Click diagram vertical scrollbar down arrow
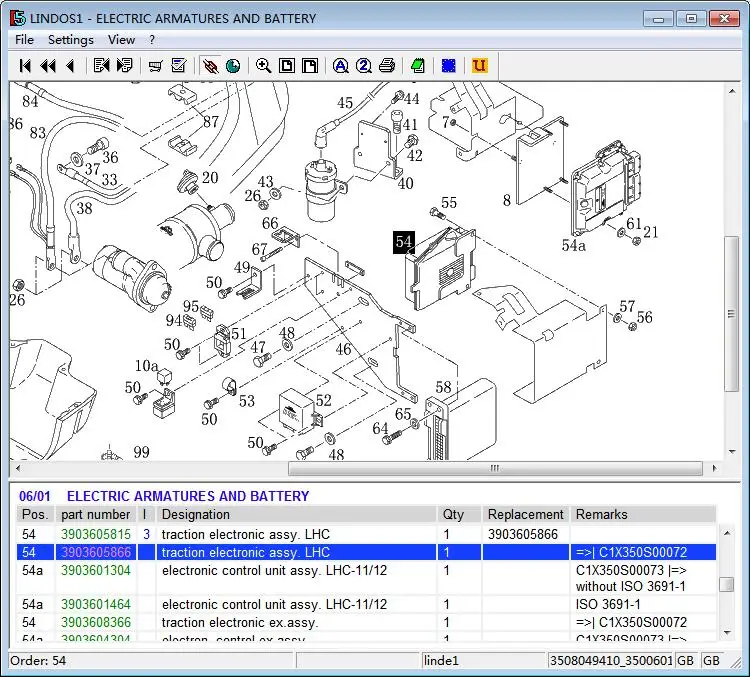This screenshot has width=750, height=677. pos(732,451)
